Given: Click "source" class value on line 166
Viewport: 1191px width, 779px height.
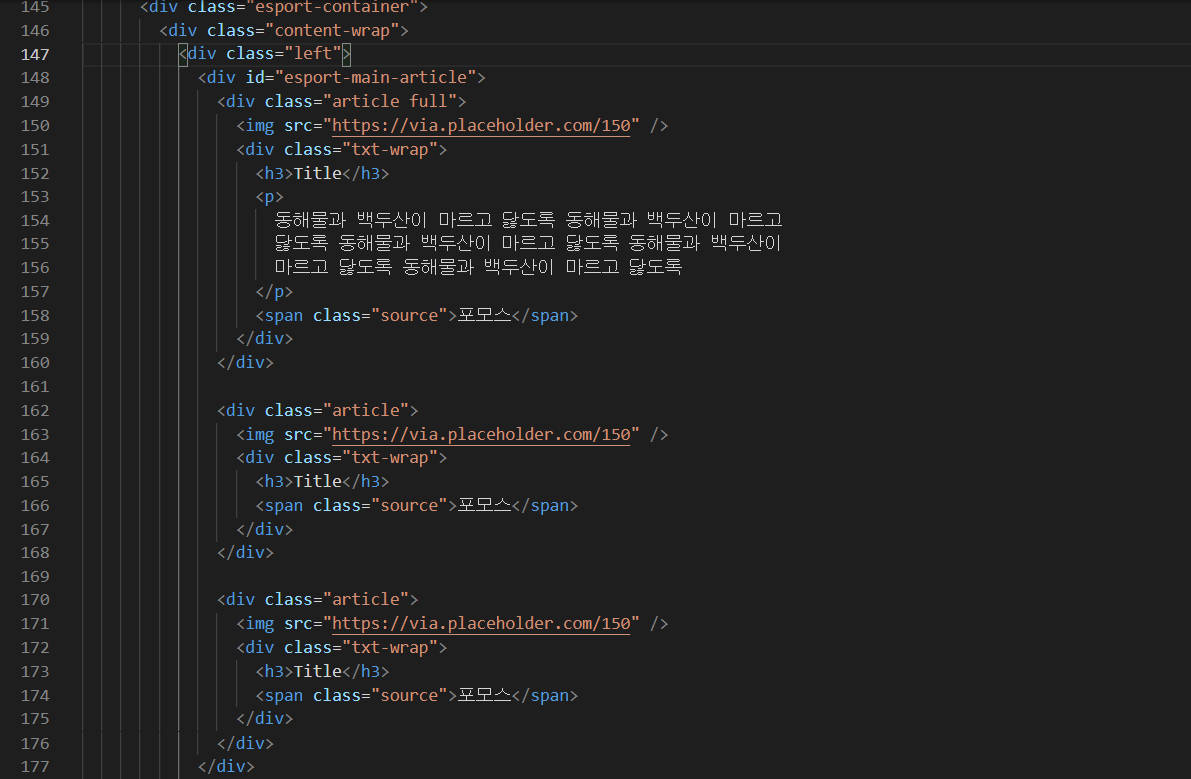Looking at the screenshot, I should (409, 505).
